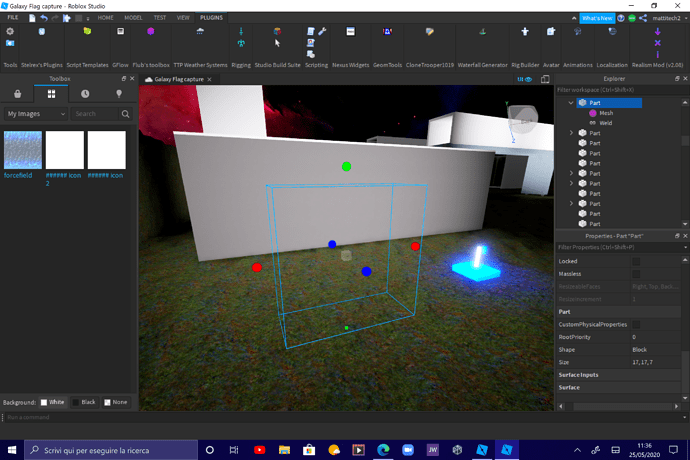The width and height of the screenshot is (690, 460).
Task: Open the Avatar plugin icon
Action: 551,31
